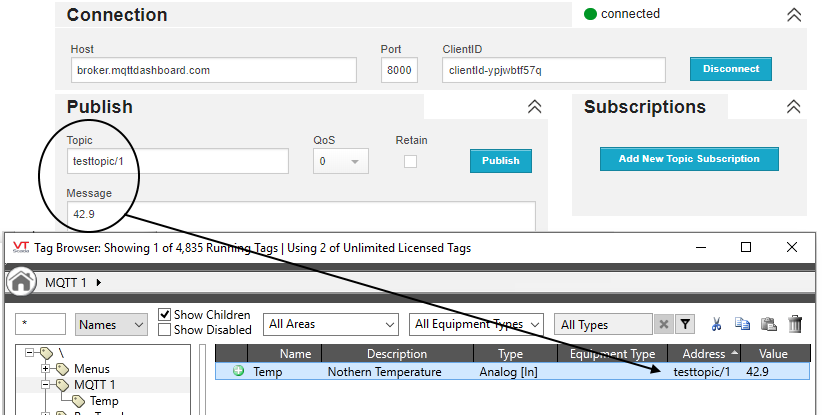Uncheck the Show Children checkbox
The image size is (827, 415).
coord(165,315)
